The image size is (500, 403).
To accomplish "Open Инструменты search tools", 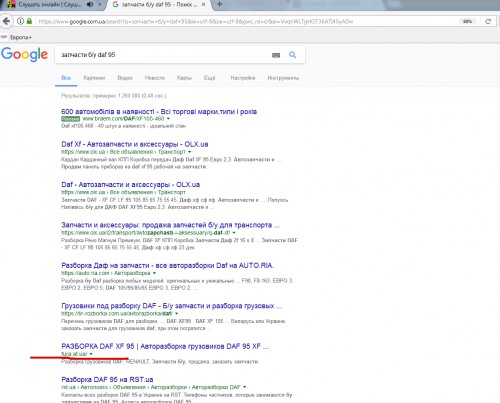I will click(283, 78).
